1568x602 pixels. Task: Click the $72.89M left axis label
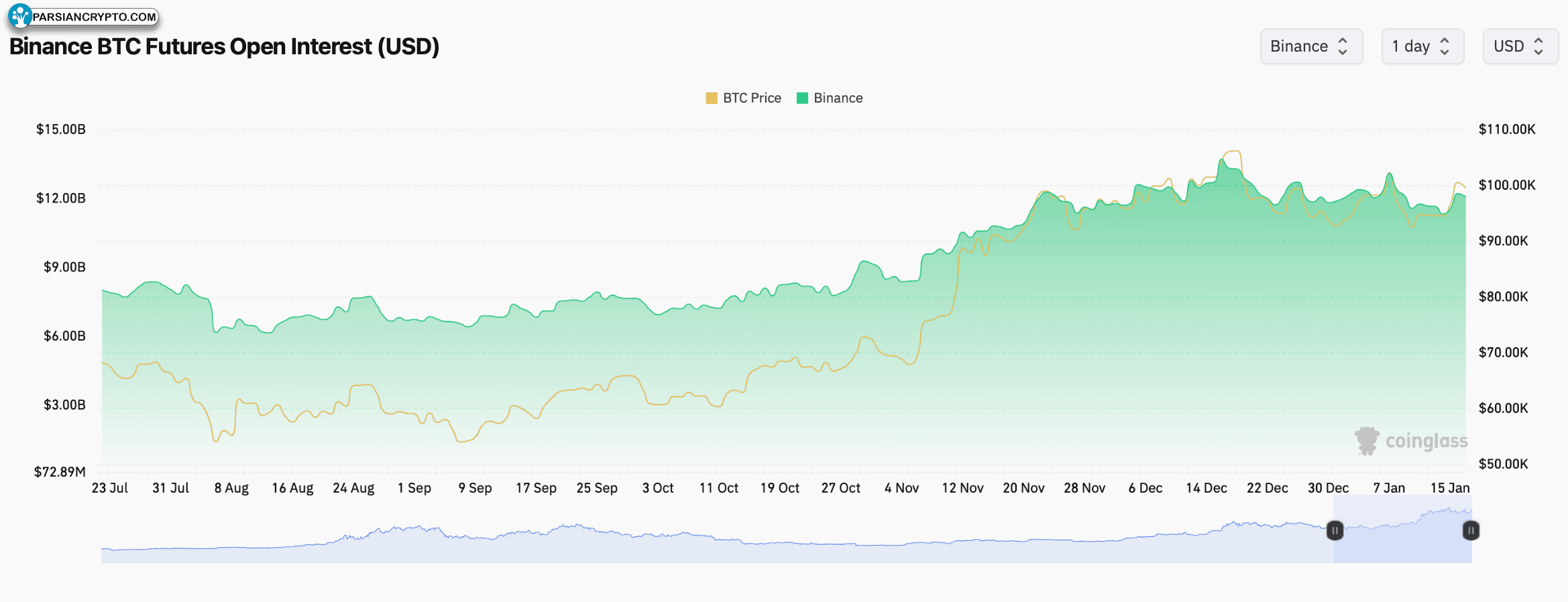tap(60, 472)
